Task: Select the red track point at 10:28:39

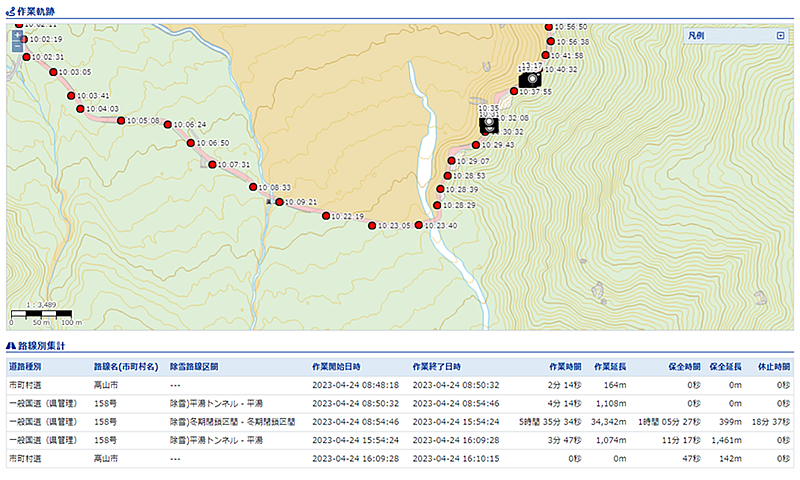Action: coord(440,189)
